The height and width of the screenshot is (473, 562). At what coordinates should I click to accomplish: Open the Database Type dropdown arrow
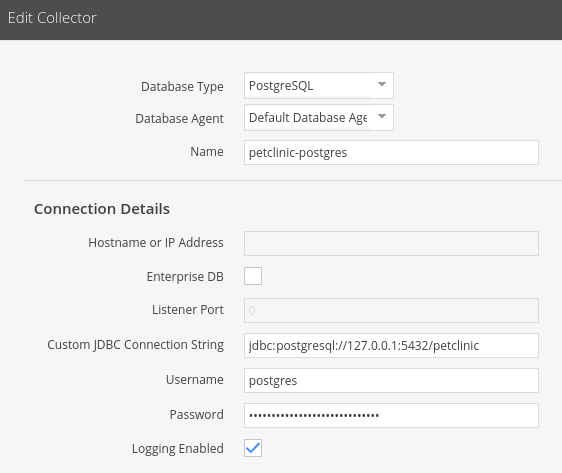point(382,85)
